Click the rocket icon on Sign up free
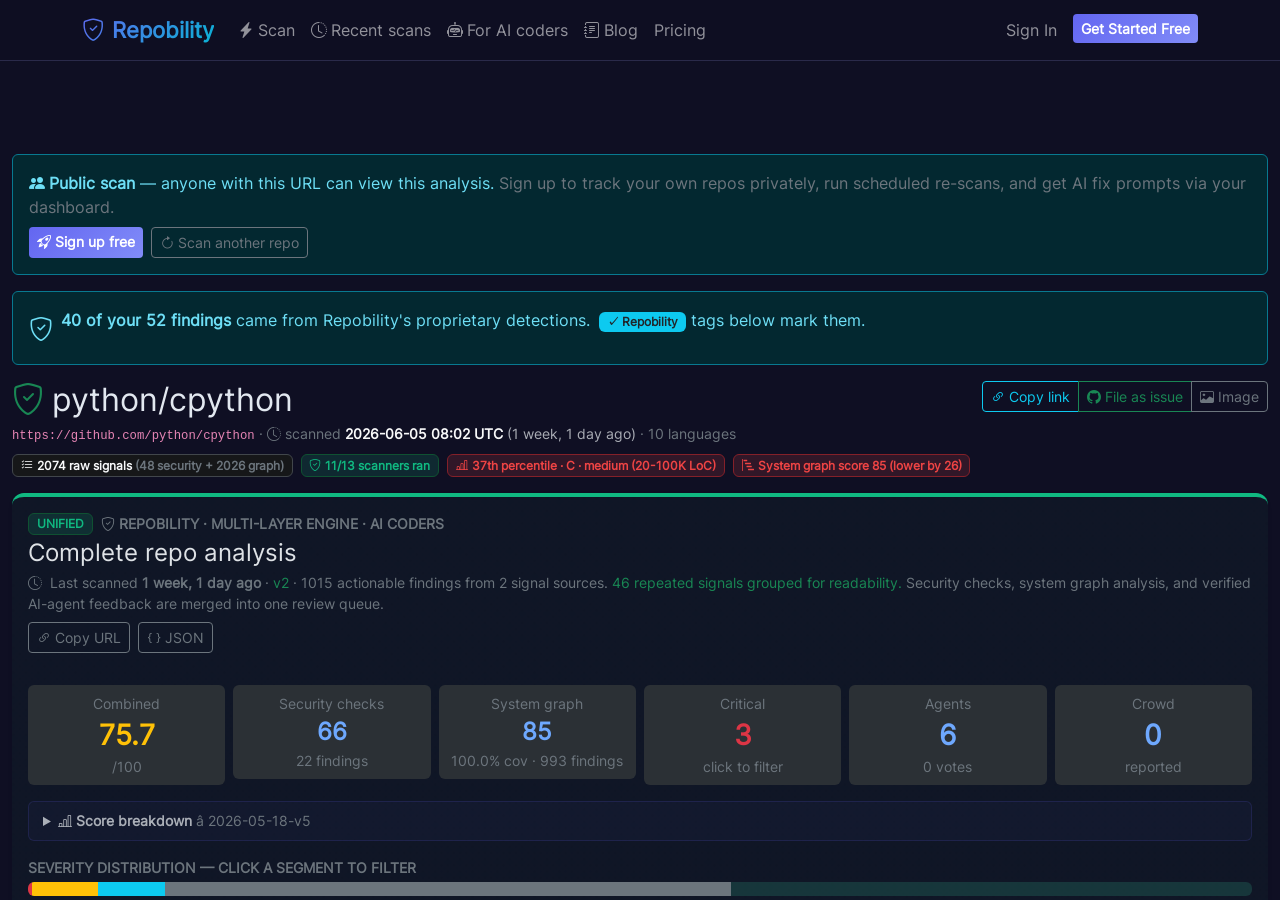 [x=44, y=242]
